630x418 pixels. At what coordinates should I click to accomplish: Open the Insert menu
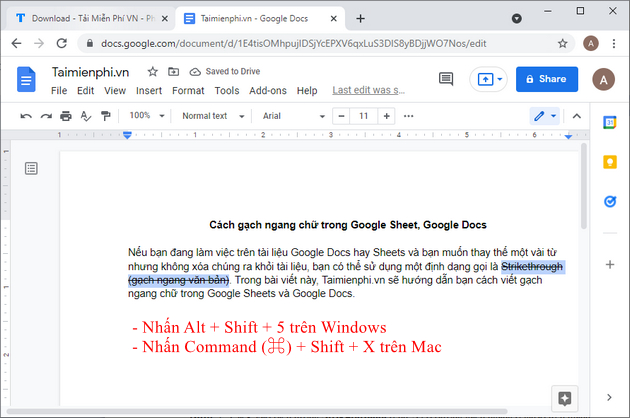(x=149, y=91)
